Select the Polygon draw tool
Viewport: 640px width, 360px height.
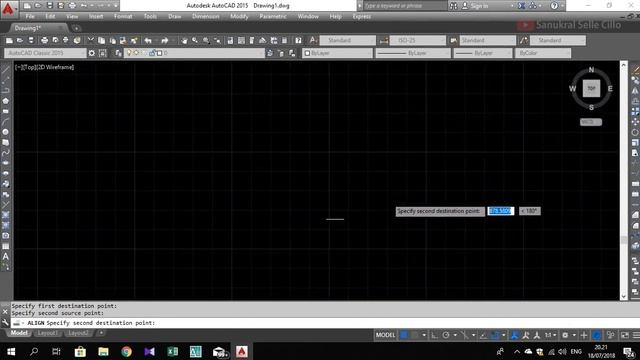[x=6, y=101]
